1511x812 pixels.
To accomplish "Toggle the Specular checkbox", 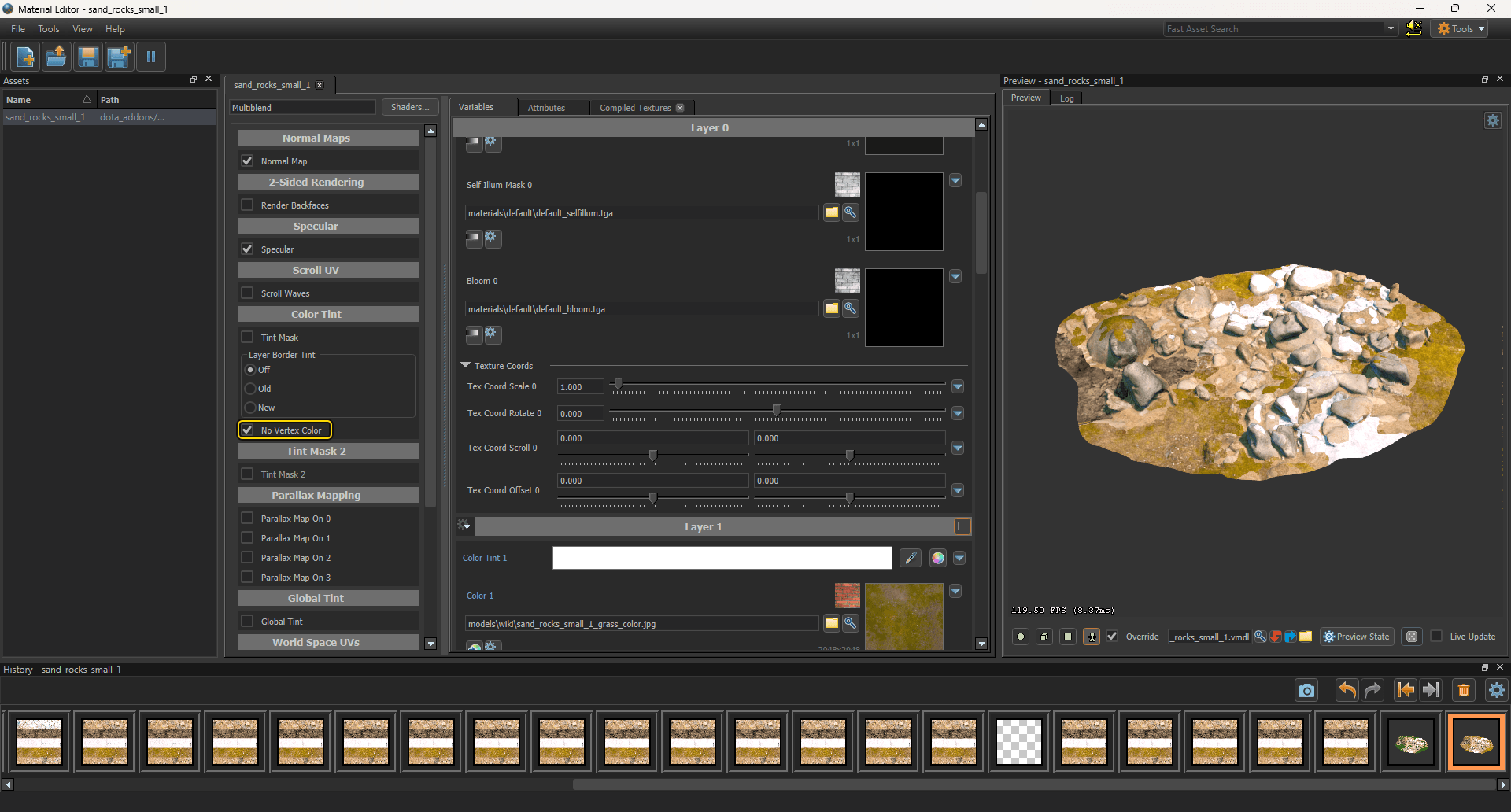I will pos(247,249).
